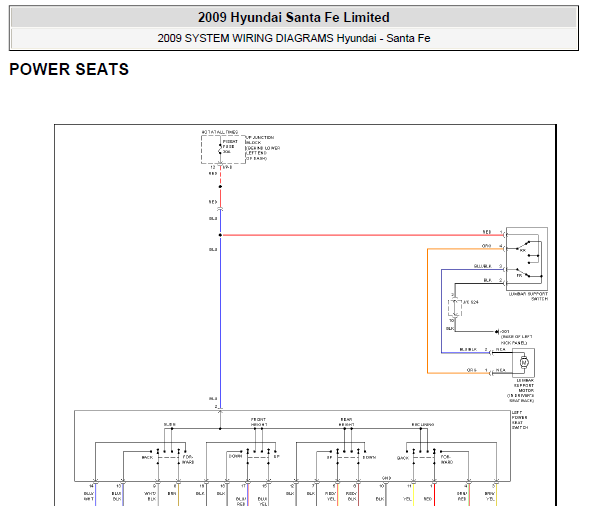
Task: Click the 'SLIDE' switch label
Action: pyautogui.click(x=169, y=425)
